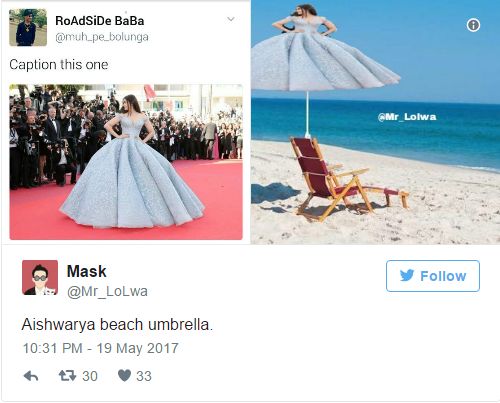Click the likes count 33

coord(144,376)
